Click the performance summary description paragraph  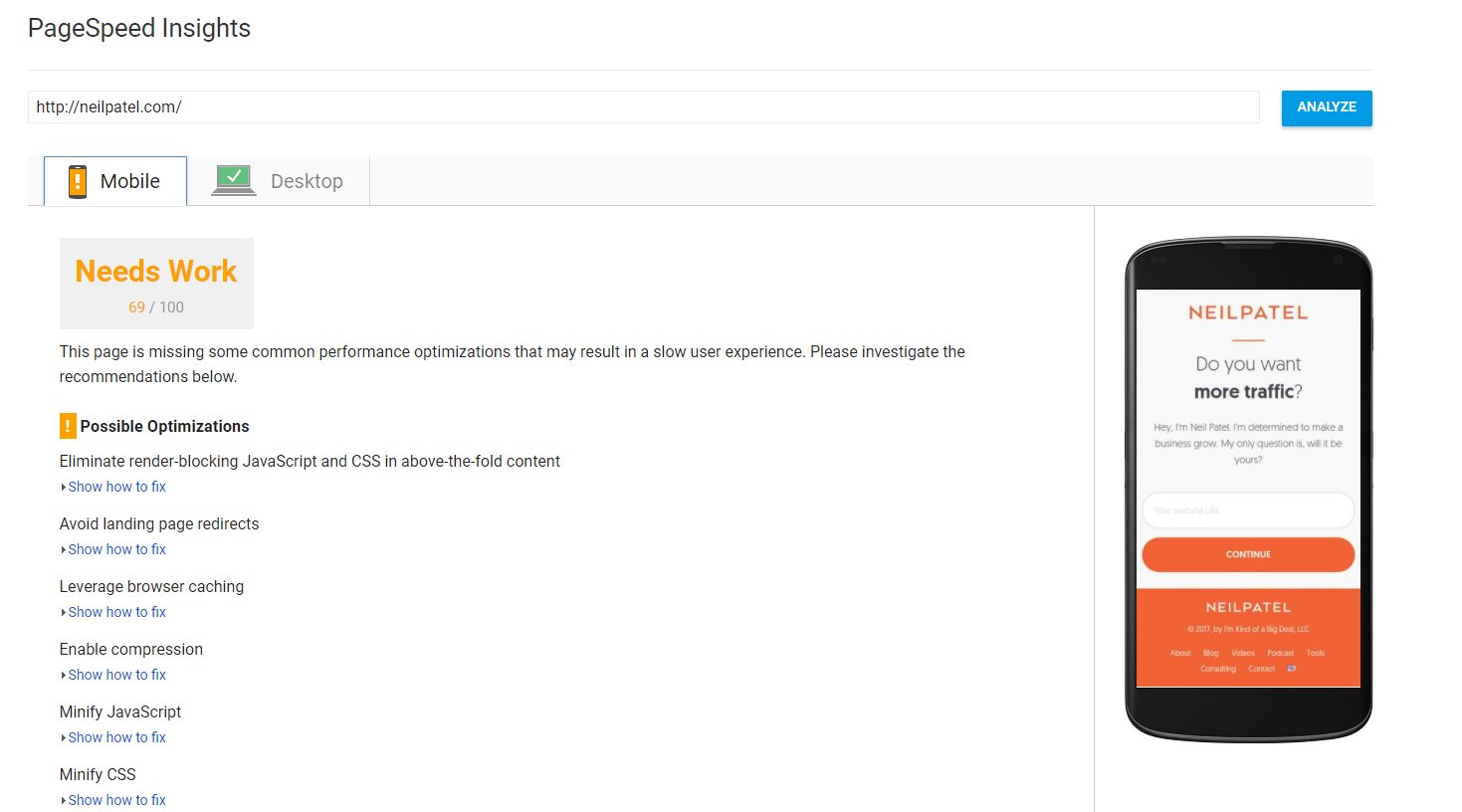coord(513,364)
